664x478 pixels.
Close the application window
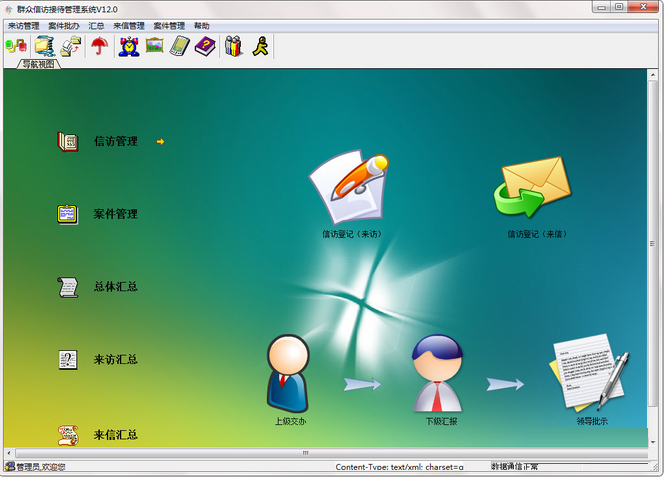pyautogui.click(x=643, y=7)
